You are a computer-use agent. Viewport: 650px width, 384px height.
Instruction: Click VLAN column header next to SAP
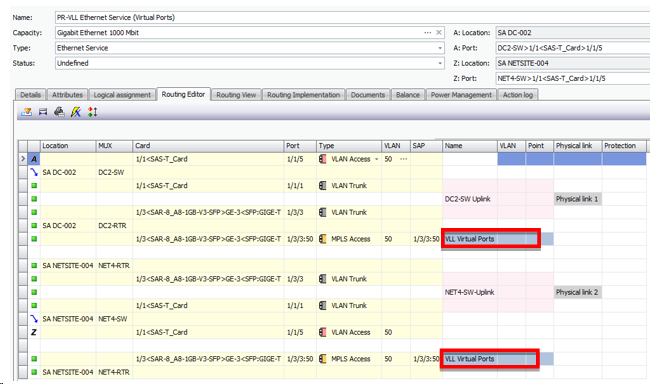point(396,146)
